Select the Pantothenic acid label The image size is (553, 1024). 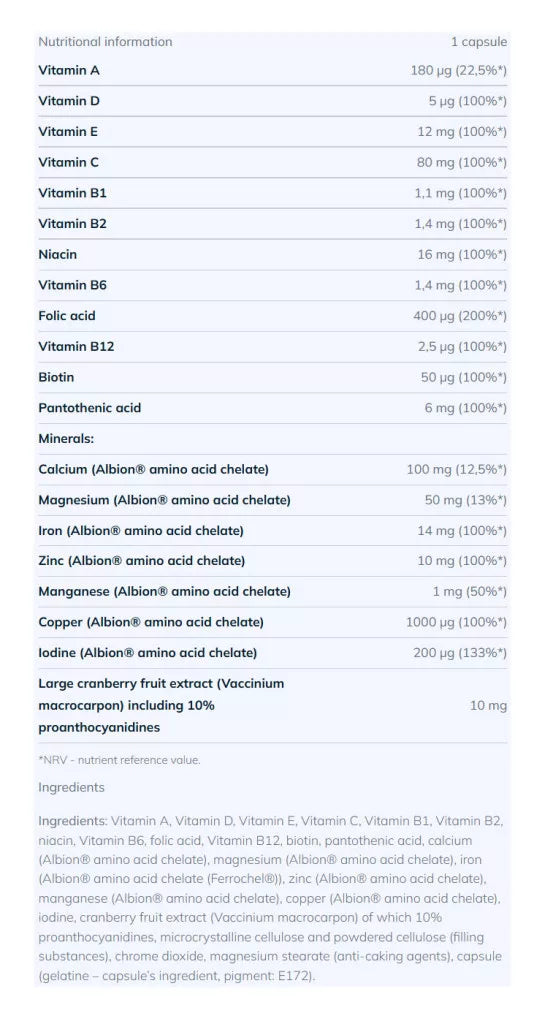[89, 408]
